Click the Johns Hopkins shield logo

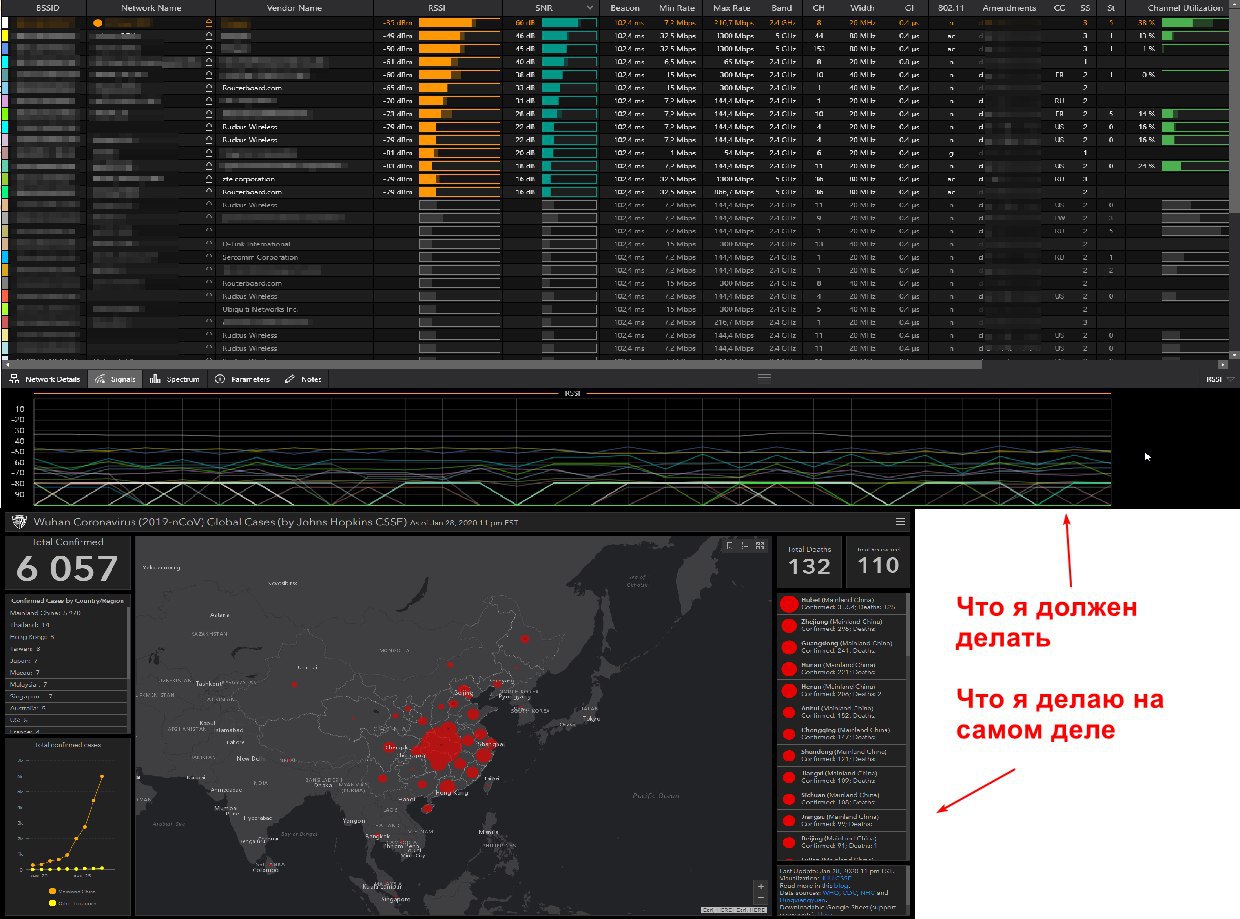point(18,521)
